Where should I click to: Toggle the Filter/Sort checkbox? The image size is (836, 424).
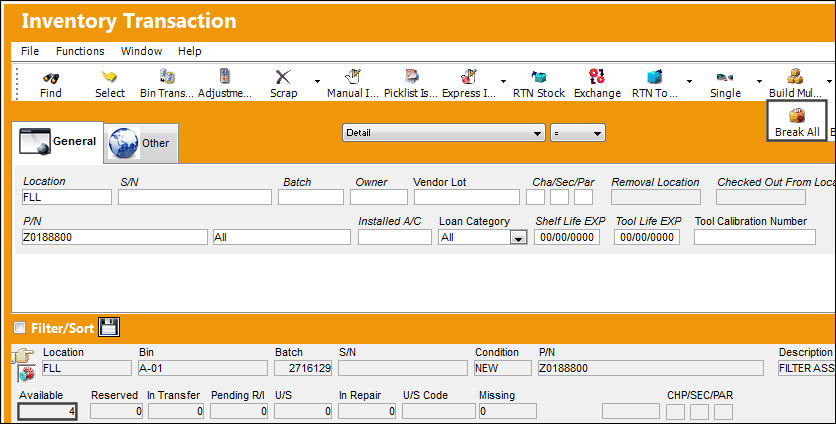pyautogui.click(x=20, y=327)
